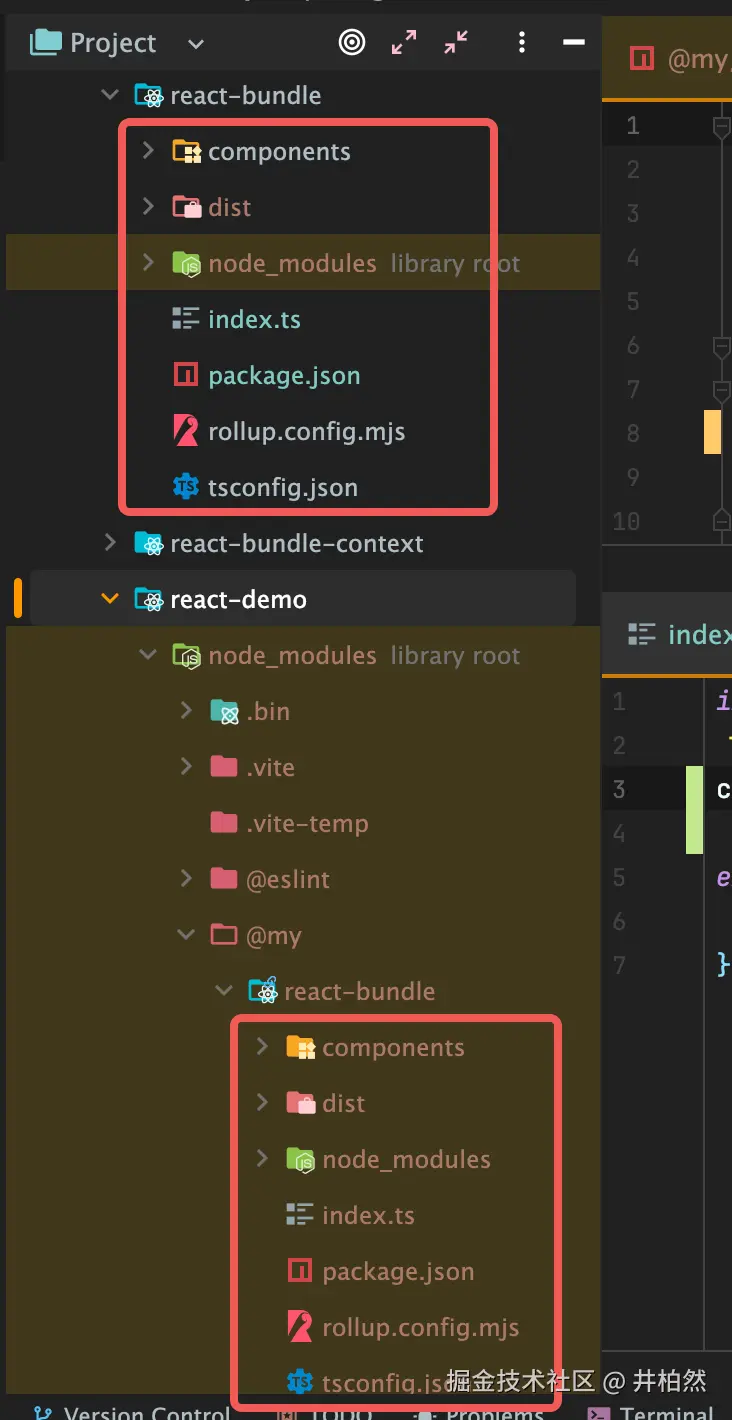This screenshot has width=732, height=1420.
Task: Collapse the react-demo folder
Action: pyautogui.click(x=110, y=599)
